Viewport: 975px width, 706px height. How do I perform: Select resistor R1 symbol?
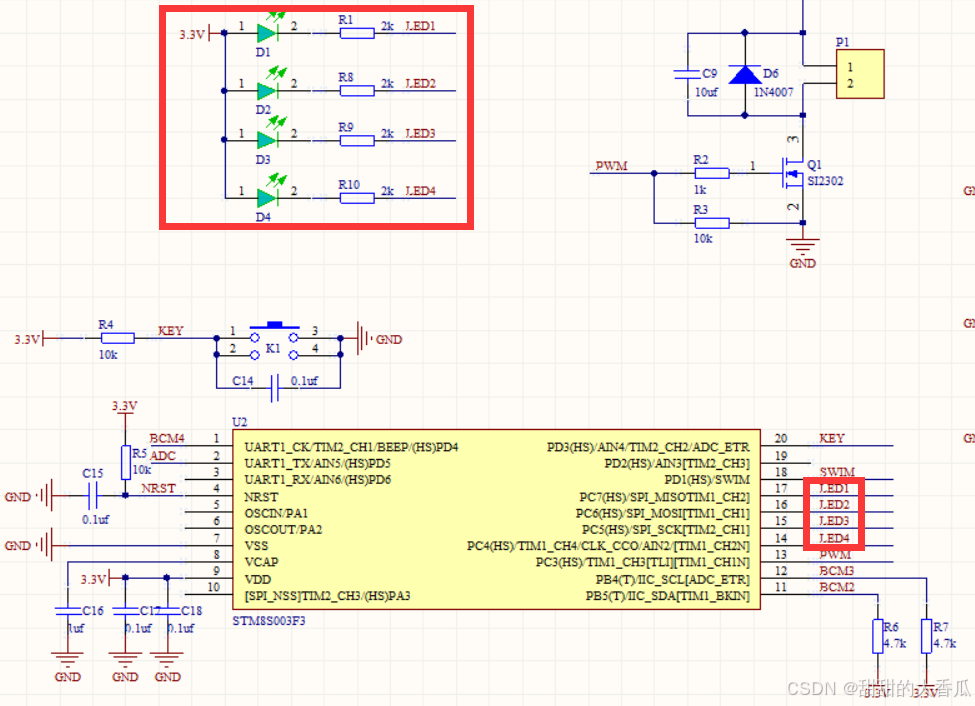point(357,33)
